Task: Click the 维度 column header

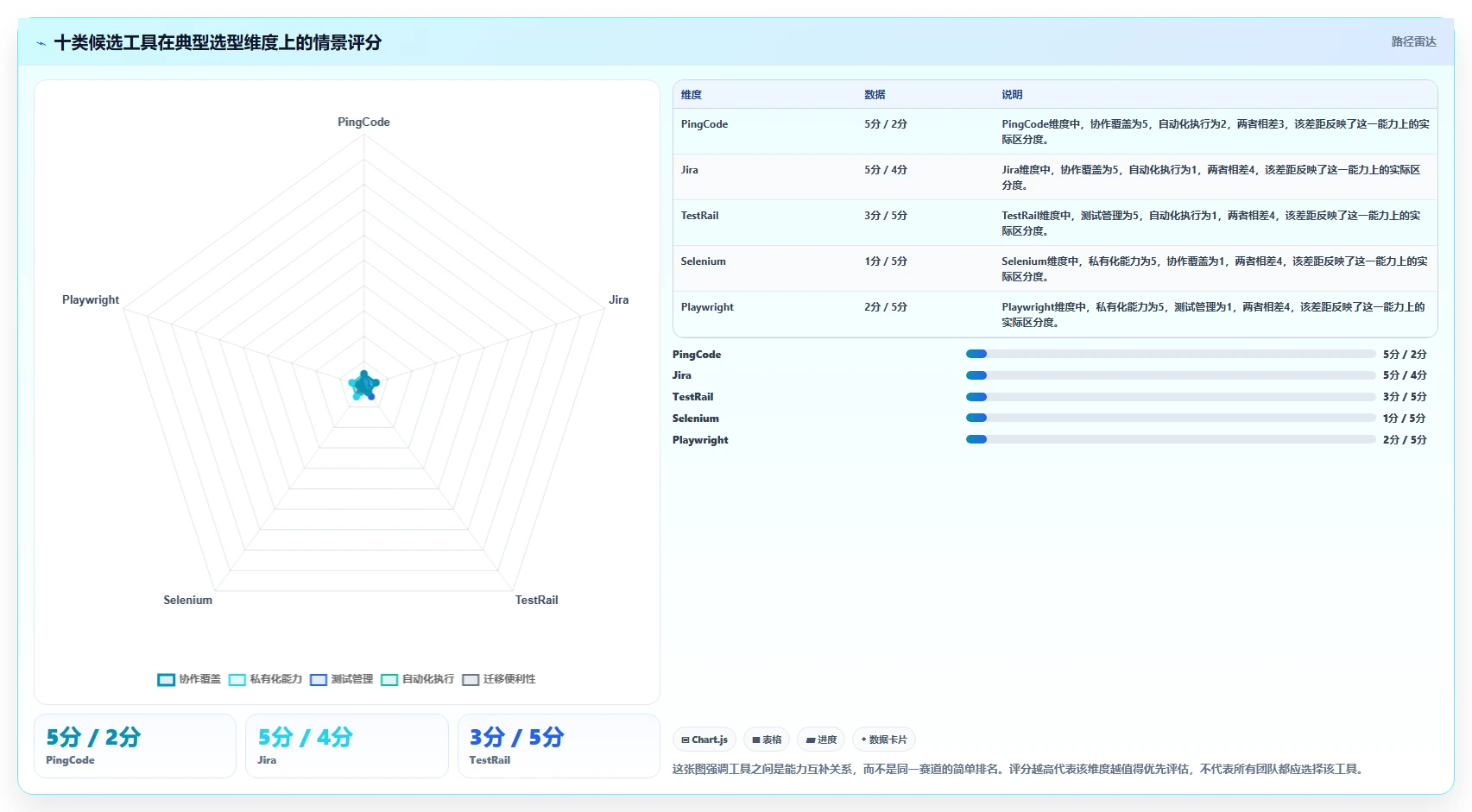Action: pos(692,95)
